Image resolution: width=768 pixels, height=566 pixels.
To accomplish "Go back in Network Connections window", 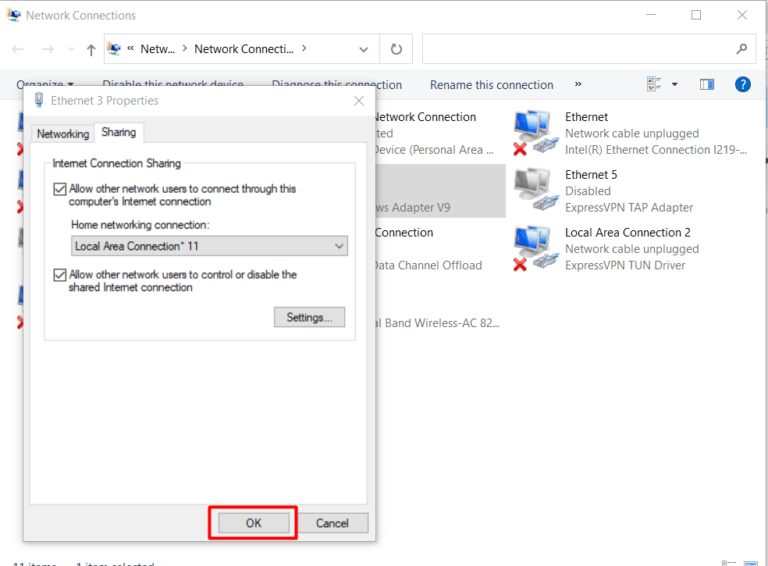I will (x=18, y=49).
